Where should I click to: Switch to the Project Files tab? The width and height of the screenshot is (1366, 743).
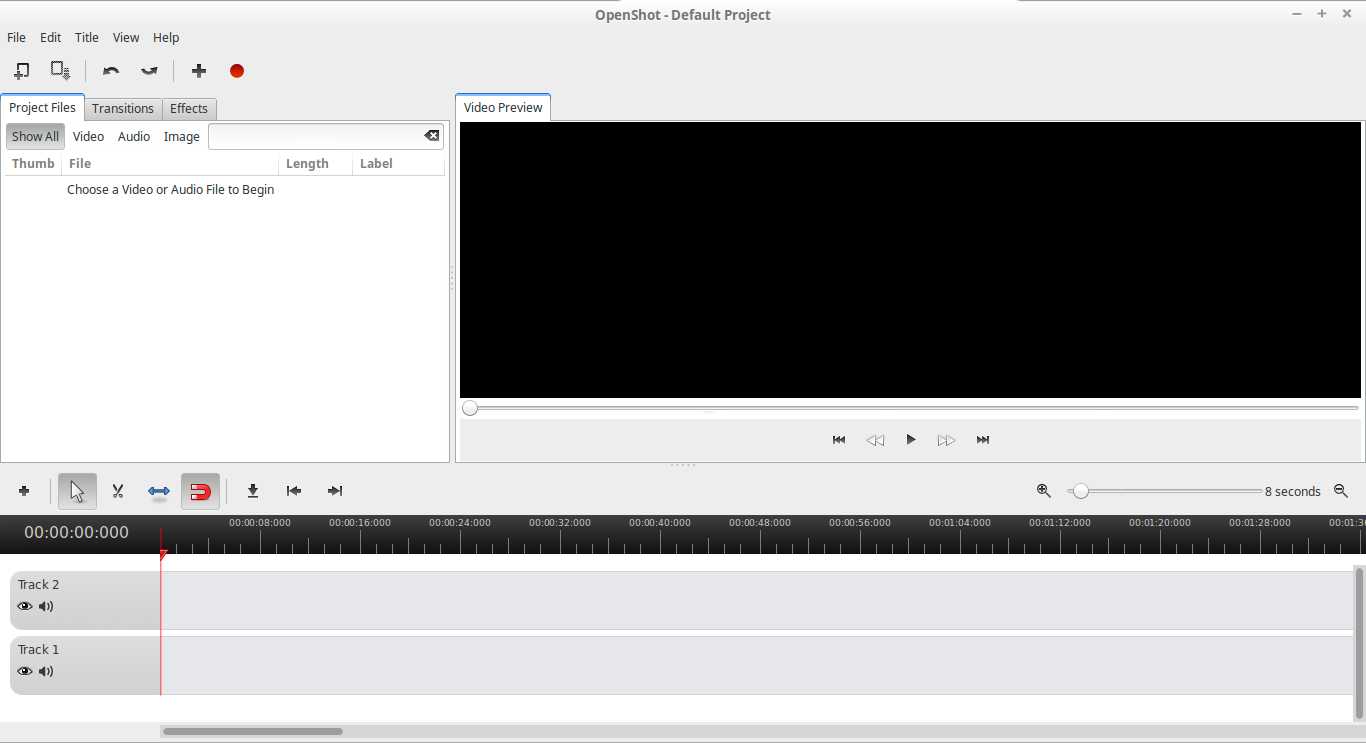42,107
